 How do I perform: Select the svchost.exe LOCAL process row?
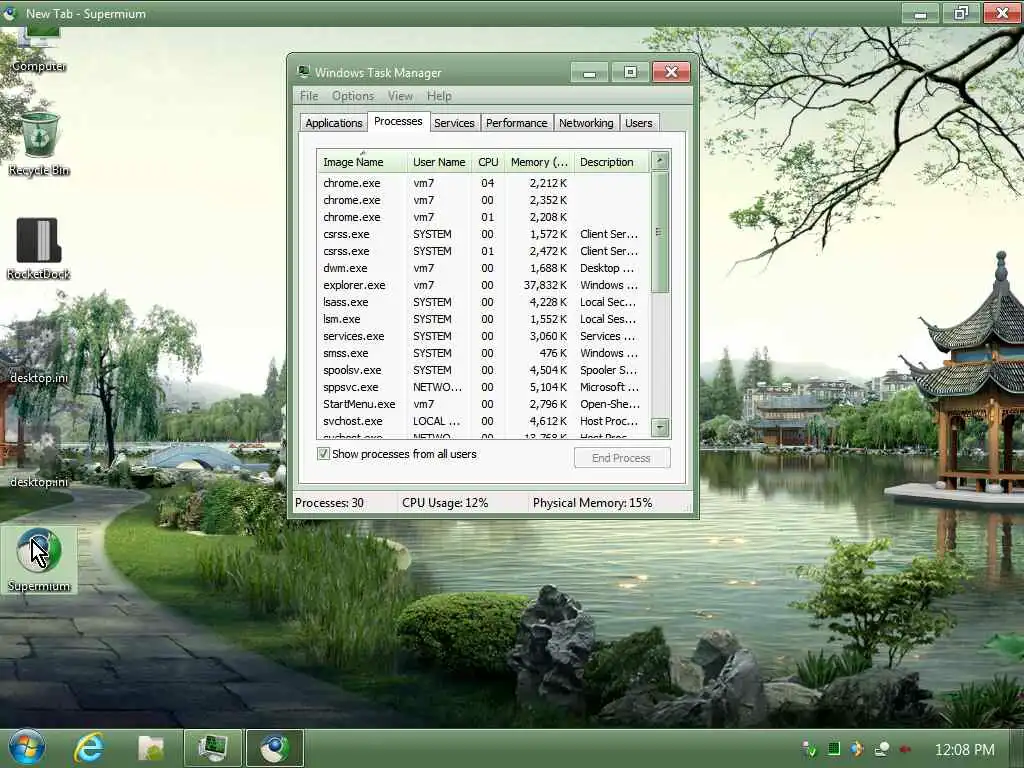483,421
